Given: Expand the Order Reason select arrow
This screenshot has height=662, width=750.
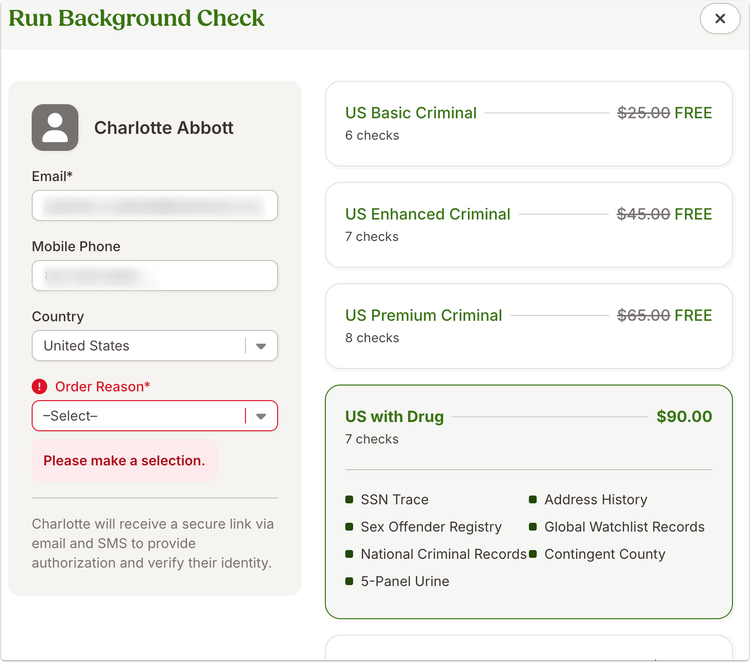Looking at the screenshot, I should [x=261, y=416].
